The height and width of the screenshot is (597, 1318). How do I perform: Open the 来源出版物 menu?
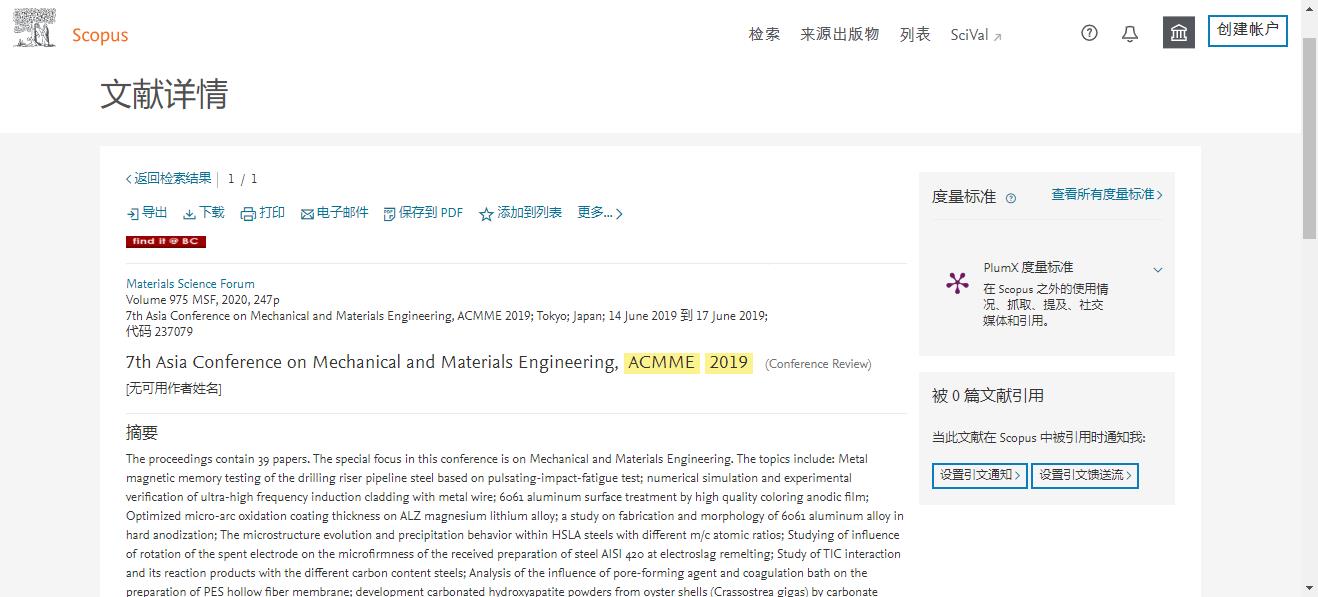pyautogui.click(x=839, y=34)
